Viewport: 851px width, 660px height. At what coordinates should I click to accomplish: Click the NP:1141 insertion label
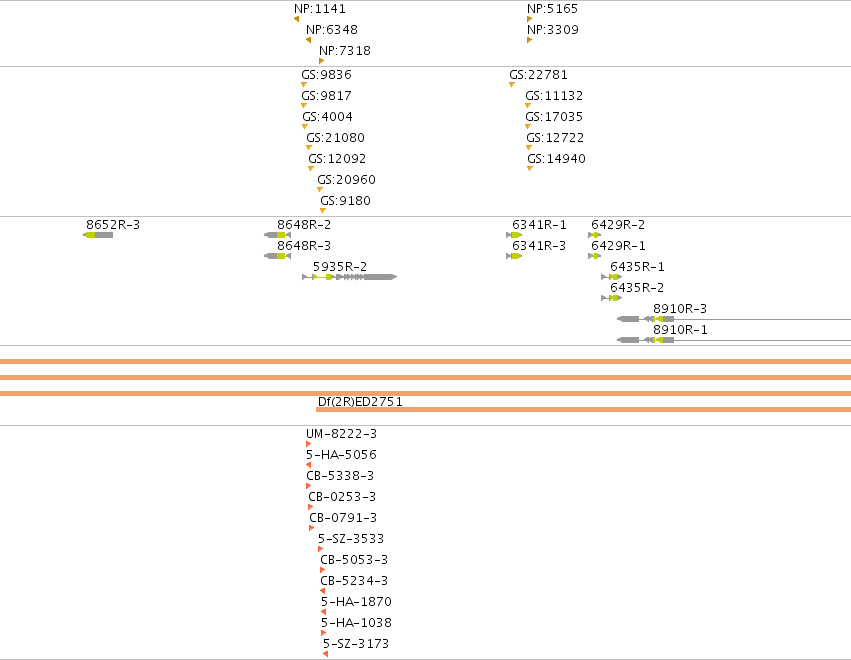point(320,9)
